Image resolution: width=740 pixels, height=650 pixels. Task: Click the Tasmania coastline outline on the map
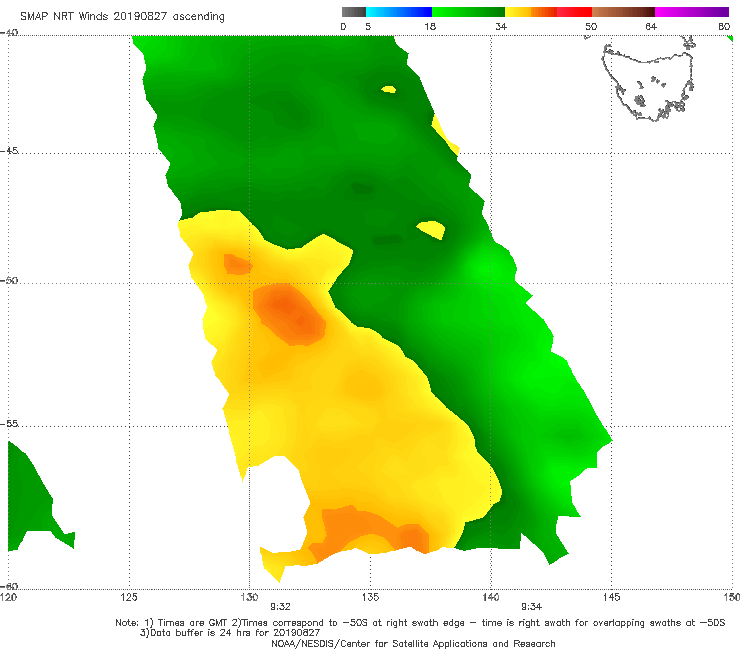(649, 80)
